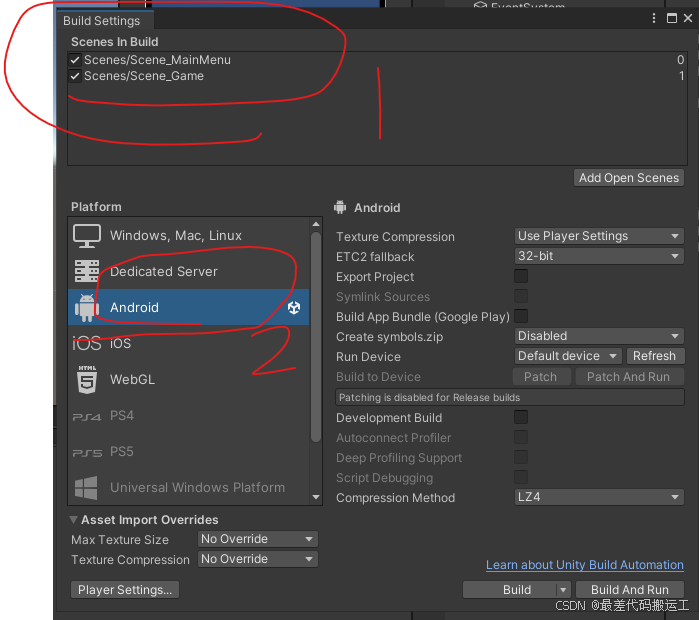This screenshot has height=620, width=699.
Task: Uncheck Scenes/Scene_MainMenu in build list
Action: click(75, 60)
